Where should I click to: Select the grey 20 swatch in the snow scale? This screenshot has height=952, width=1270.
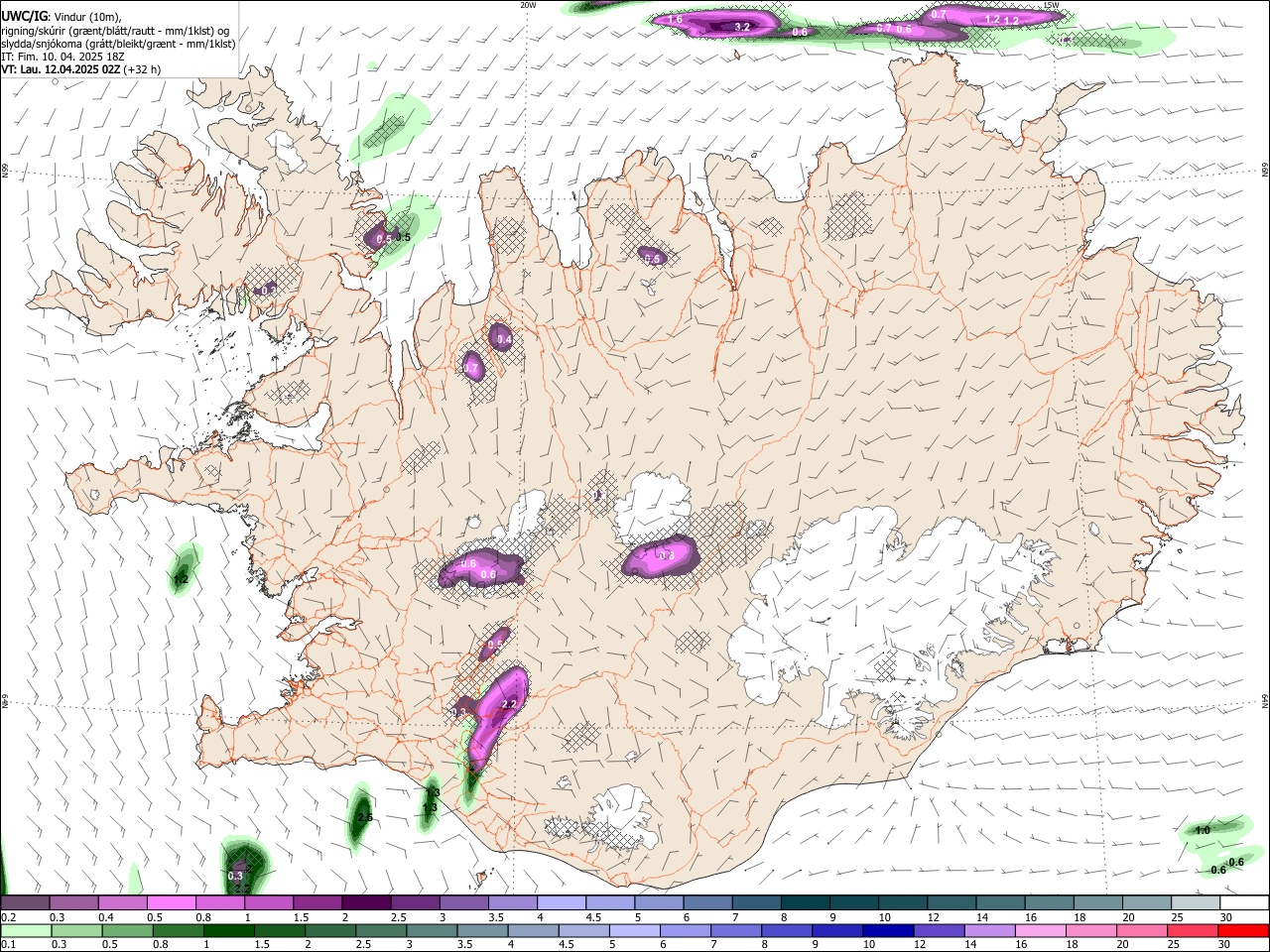pos(1147,902)
